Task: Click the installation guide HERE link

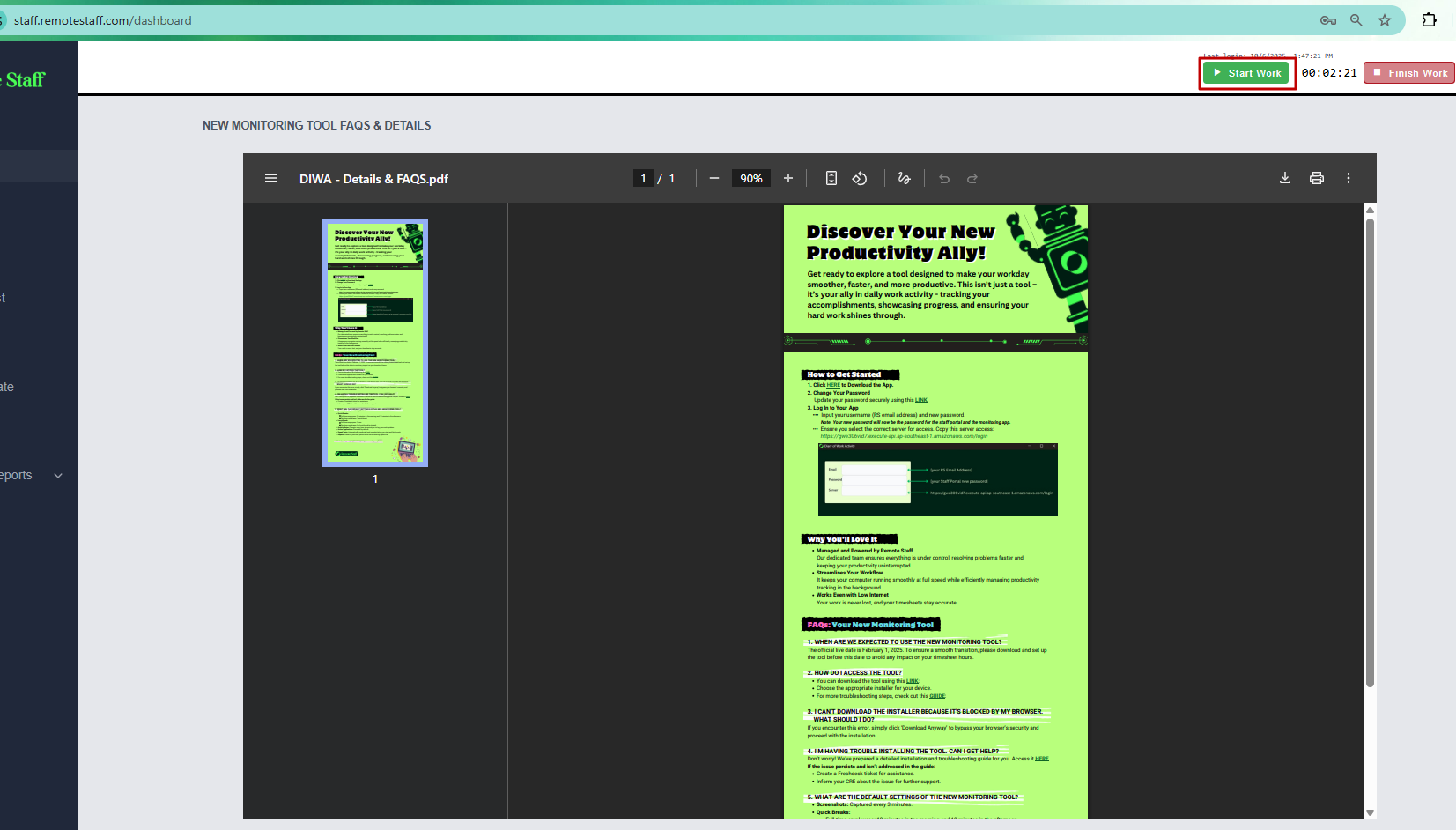Action: tap(1042, 759)
